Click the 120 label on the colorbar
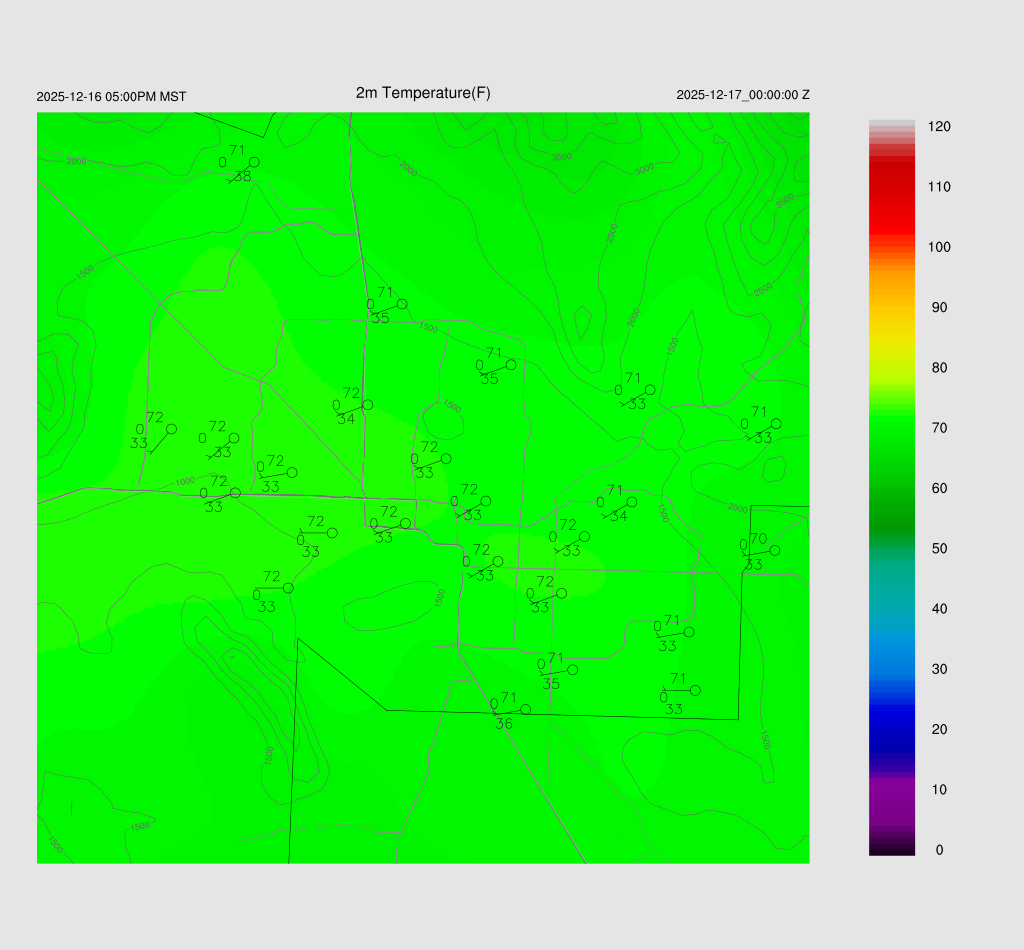Image resolution: width=1024 pixels, height=950 pixels. click(x=938, y=127)
